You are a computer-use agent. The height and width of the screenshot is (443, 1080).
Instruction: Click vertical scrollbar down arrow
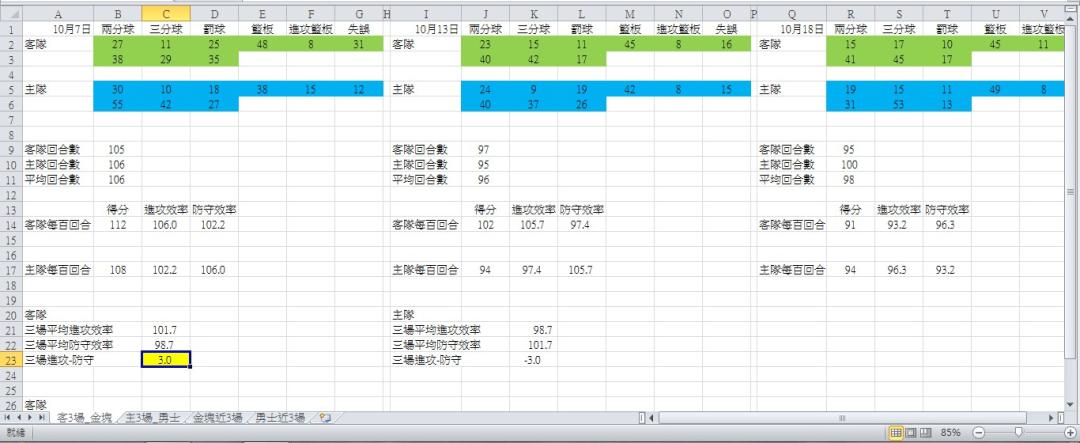coord(1071,402)
